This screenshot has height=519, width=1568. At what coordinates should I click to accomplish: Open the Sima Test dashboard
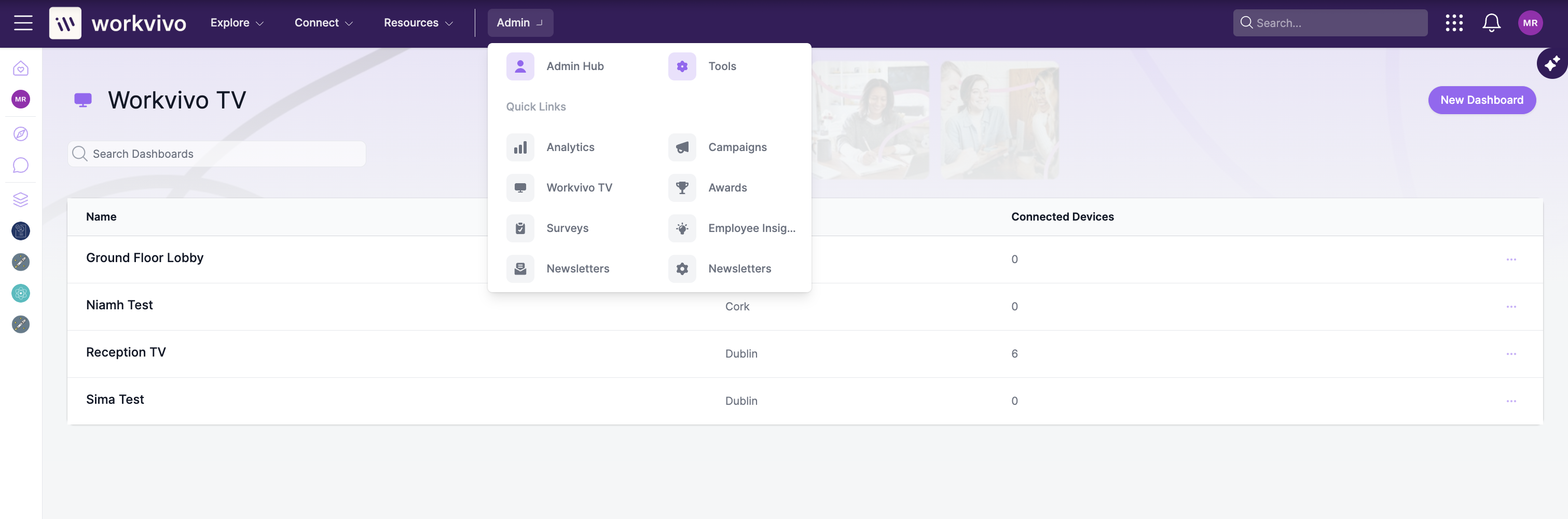pos(115,400)
